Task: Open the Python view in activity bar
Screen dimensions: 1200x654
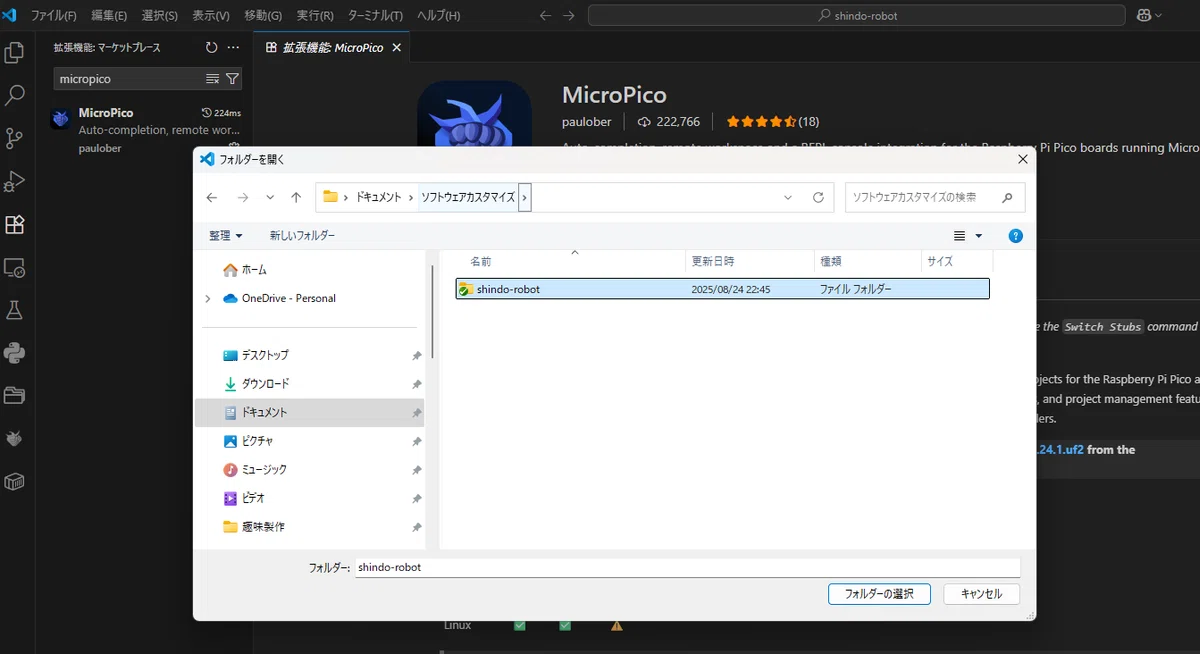Action: pyautogui.click(x=15, y=353)
